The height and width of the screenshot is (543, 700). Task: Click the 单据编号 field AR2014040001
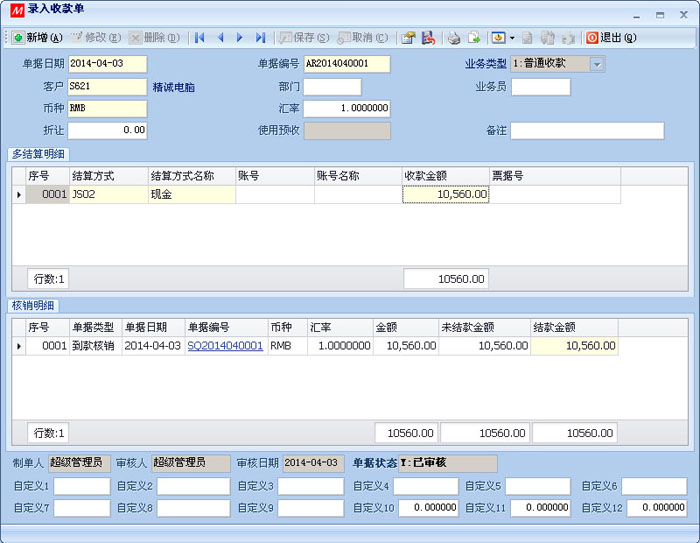pos(347,64)
